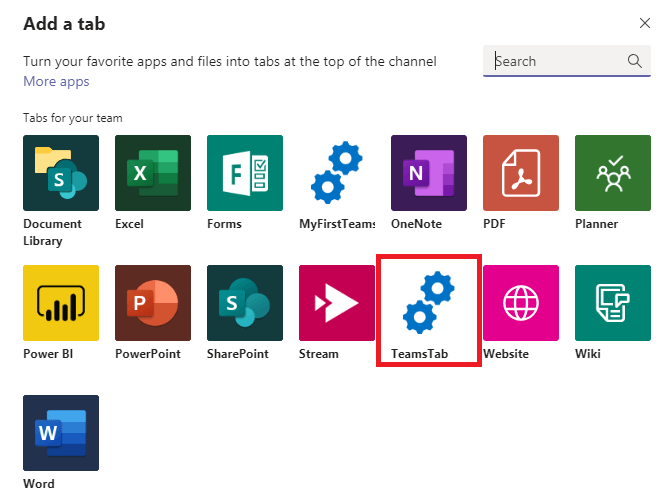Click the "MyFirstTeams" label text
This screenshot has width=663, height=497.
(x=337, y=224)
